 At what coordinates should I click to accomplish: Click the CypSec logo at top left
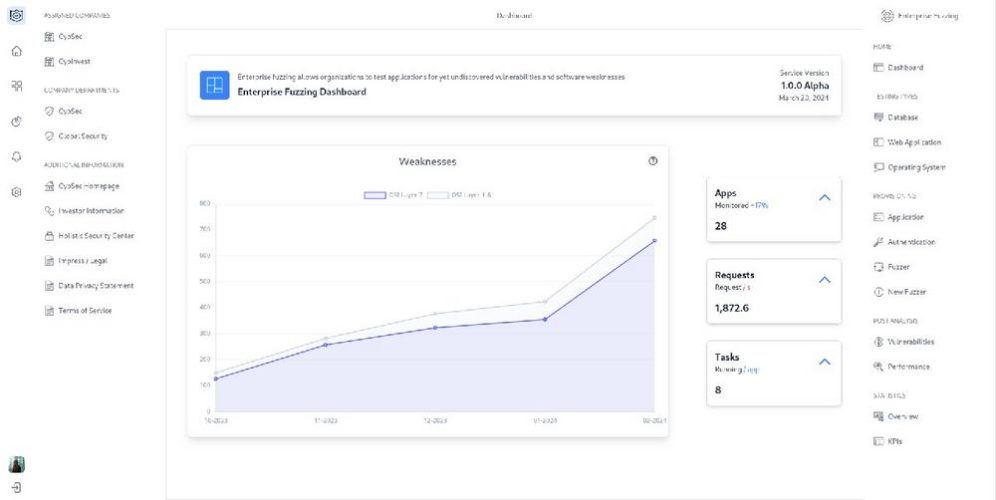(16, 16)
